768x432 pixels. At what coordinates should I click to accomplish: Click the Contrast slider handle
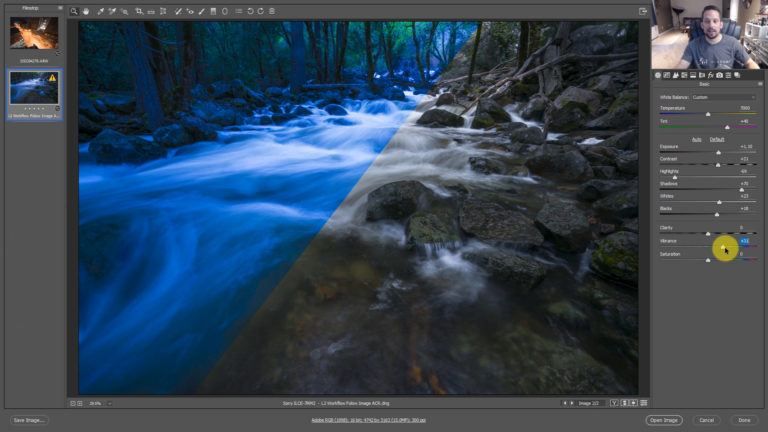(718, 165)
